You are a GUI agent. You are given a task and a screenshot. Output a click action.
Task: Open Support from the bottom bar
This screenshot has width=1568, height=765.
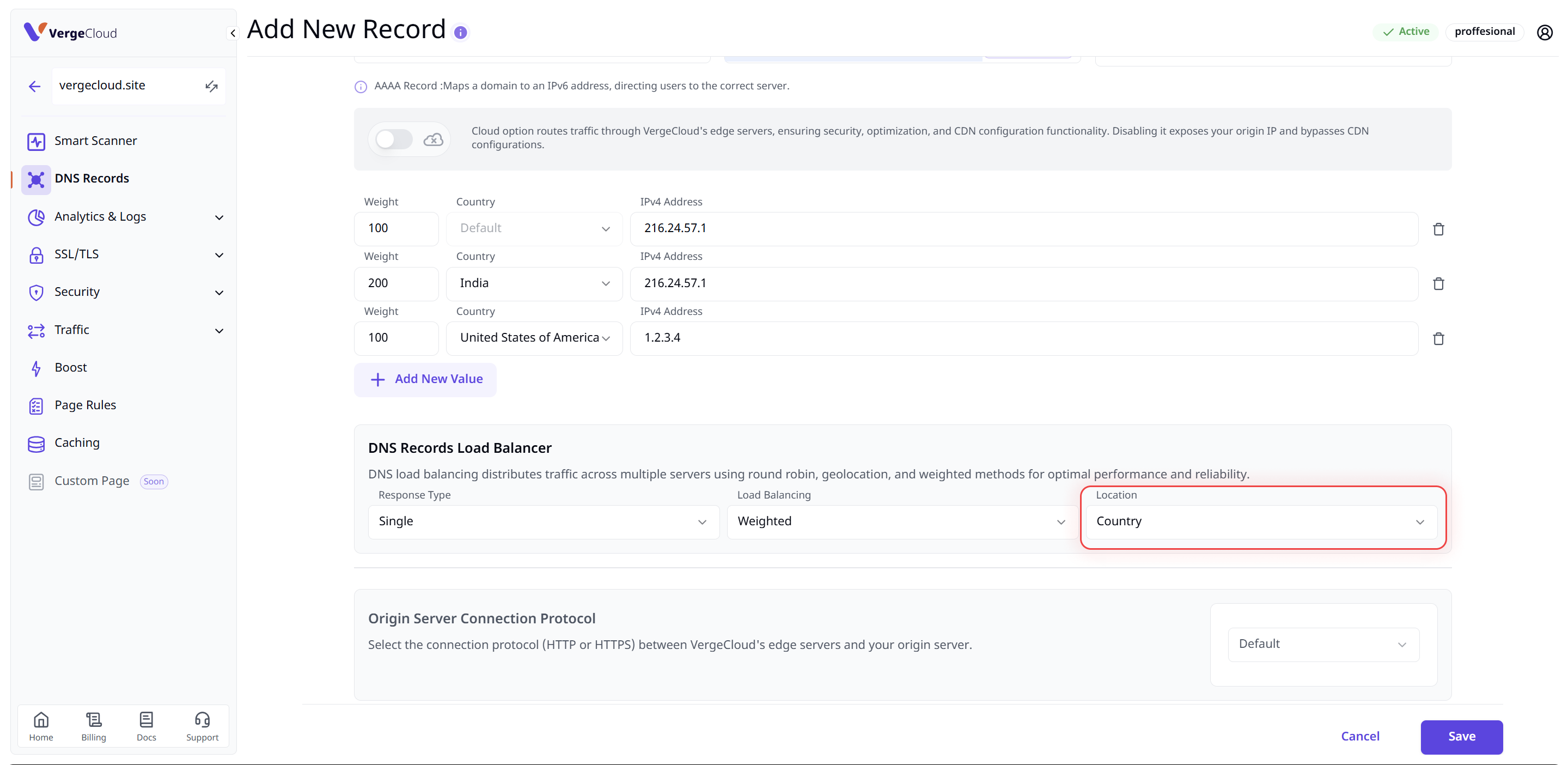202,726
